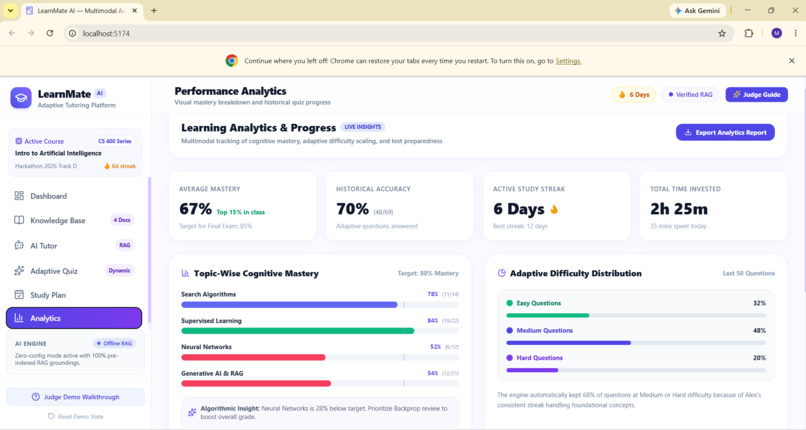Click the 6d streak flame label
The width and height of the screenshot is (806, 430).
click(x=120, y=166)
